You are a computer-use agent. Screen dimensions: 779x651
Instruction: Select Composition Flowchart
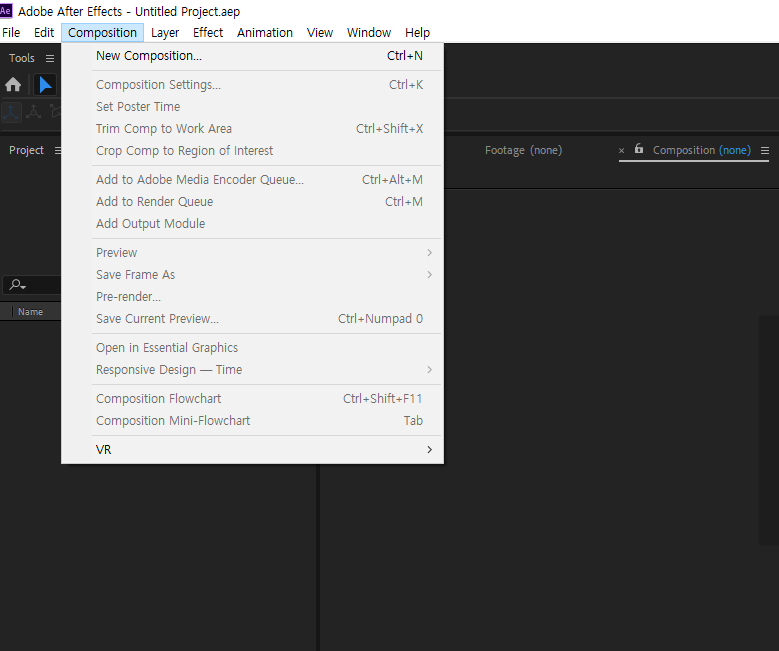tap(252, 399)
